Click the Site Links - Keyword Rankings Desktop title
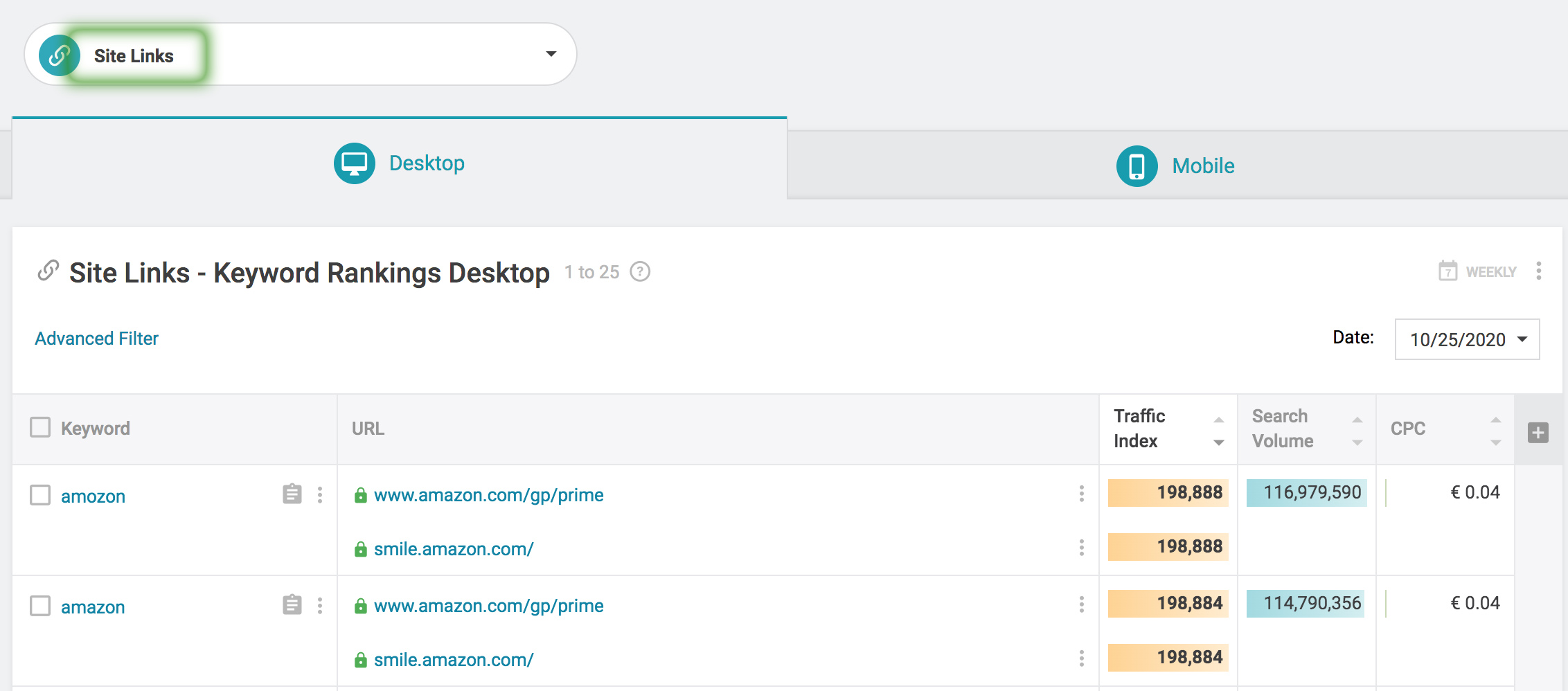This screenshot has height=691, width=1568. [x=310, y=273]
